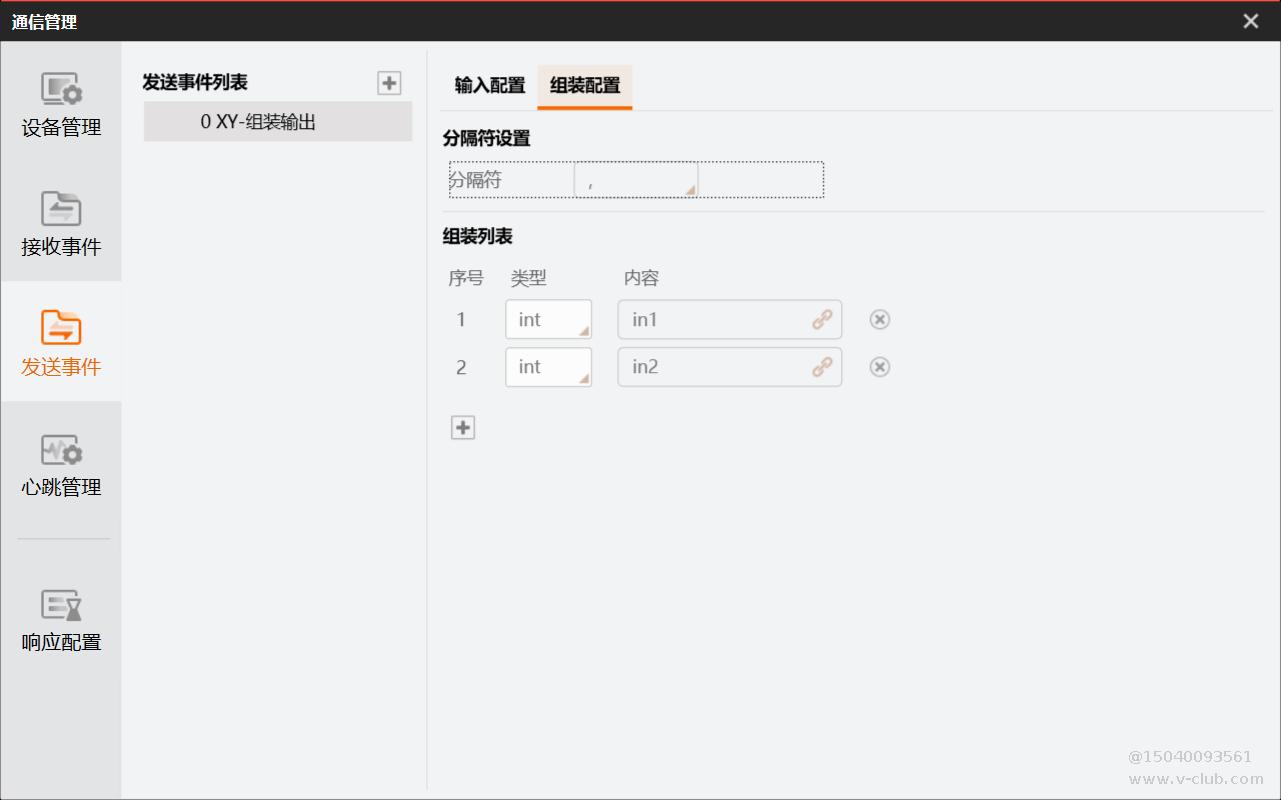The image size is (1281, 800).
Task: Remove assembly row 2 with the delete icon
Action: point(879,368)
